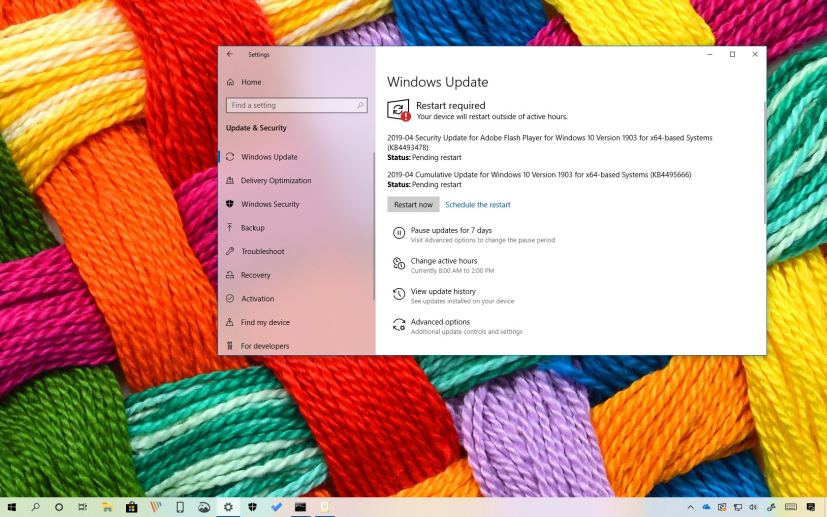The image size is (827, 517).
Task: Show hidden system tray icons
Action: coord(690,507)
